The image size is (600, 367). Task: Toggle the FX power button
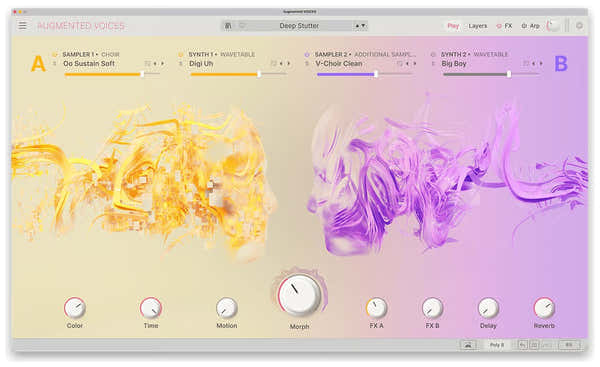[x=499, y=26]
